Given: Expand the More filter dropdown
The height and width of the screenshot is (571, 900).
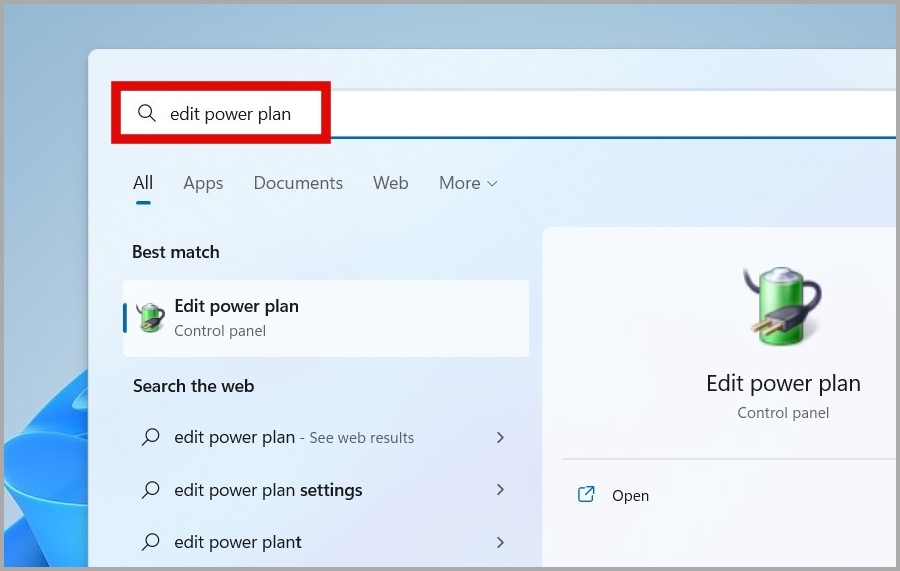Looking at the screenshot, I should (x=468, y=183).
